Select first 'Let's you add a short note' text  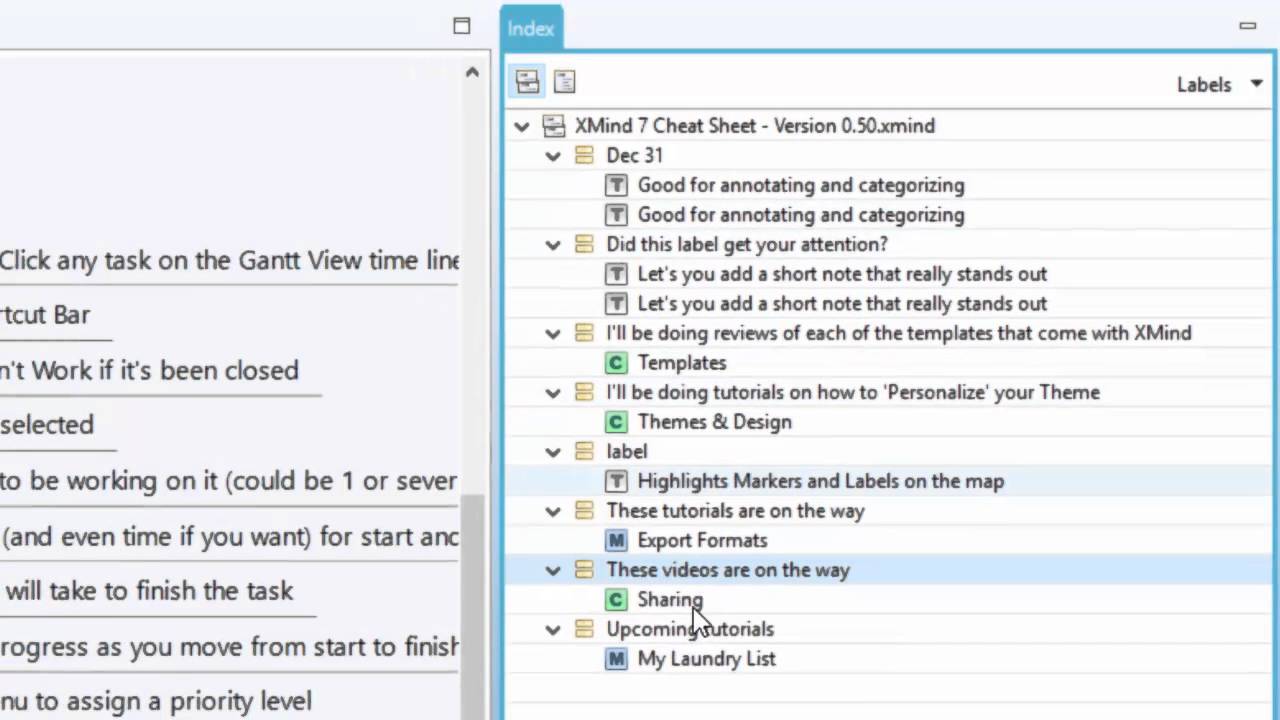[x=843, y=274]
